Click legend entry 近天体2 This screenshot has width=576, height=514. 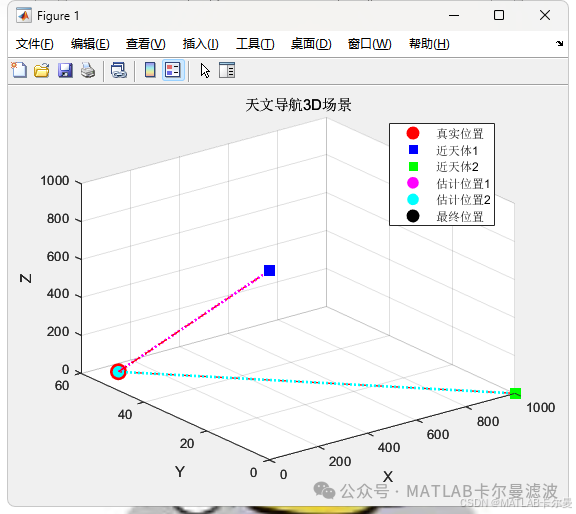point(457,166)
